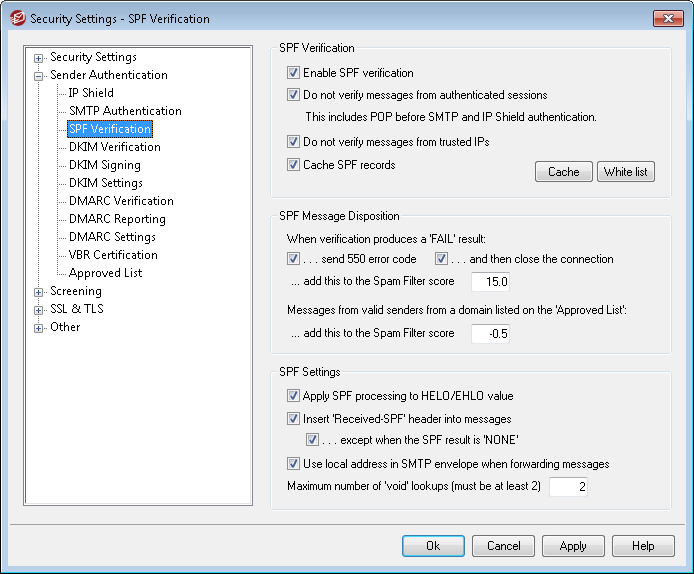This screenshot has width=694, height=574.
Task: Open the VBR Certification page
Action: 114,255
